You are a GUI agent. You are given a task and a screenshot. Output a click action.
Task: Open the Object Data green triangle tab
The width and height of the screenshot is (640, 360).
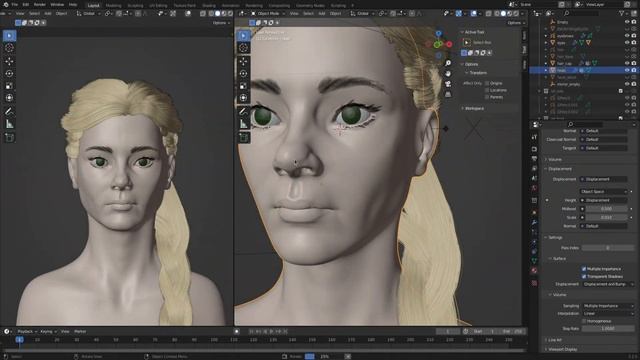534,261
